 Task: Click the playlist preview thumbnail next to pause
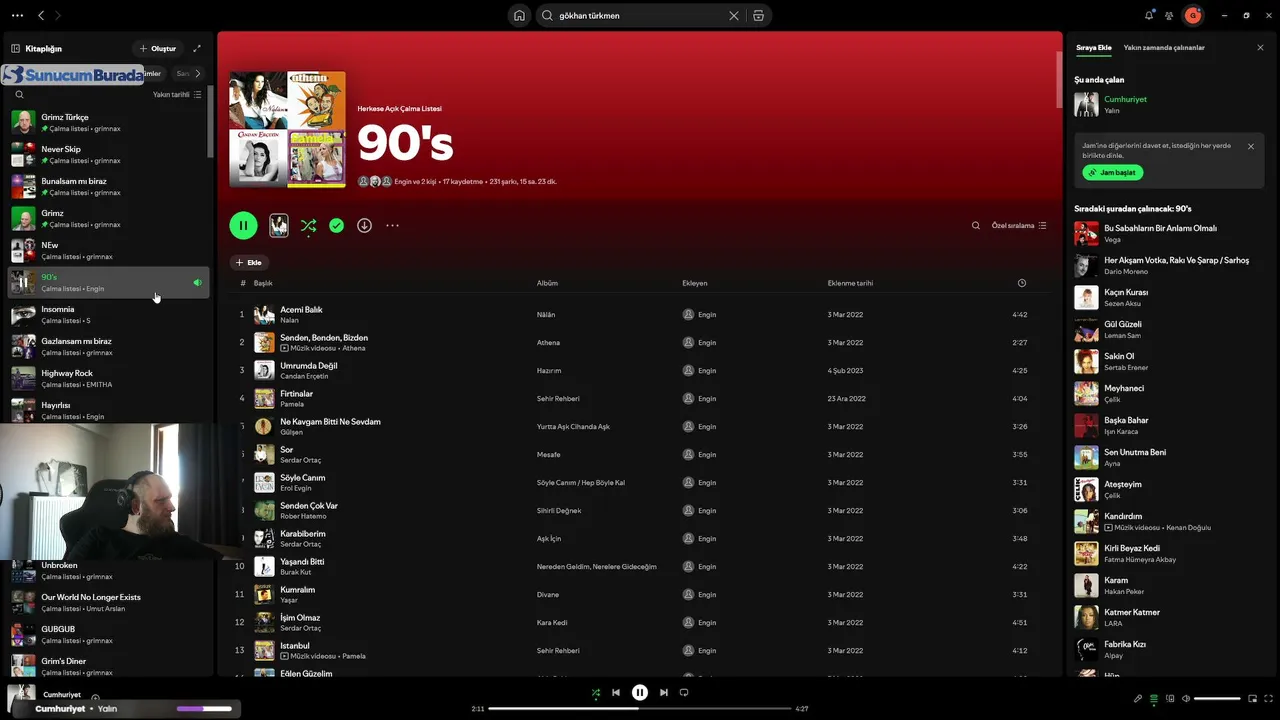click(279, 225)
